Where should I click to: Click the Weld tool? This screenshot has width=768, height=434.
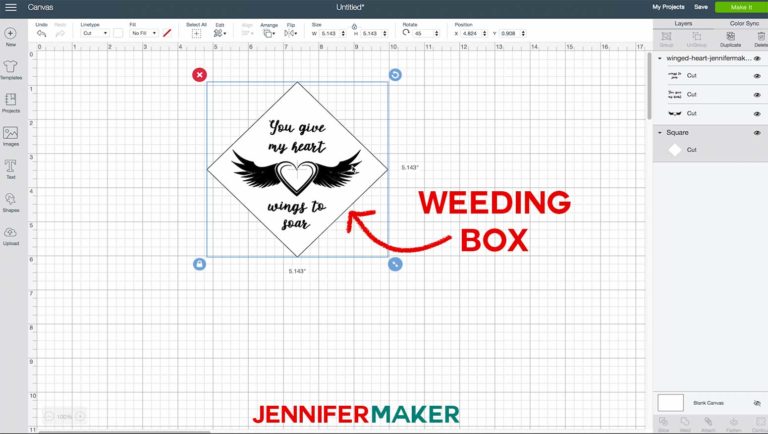click(x=685, y=424)
